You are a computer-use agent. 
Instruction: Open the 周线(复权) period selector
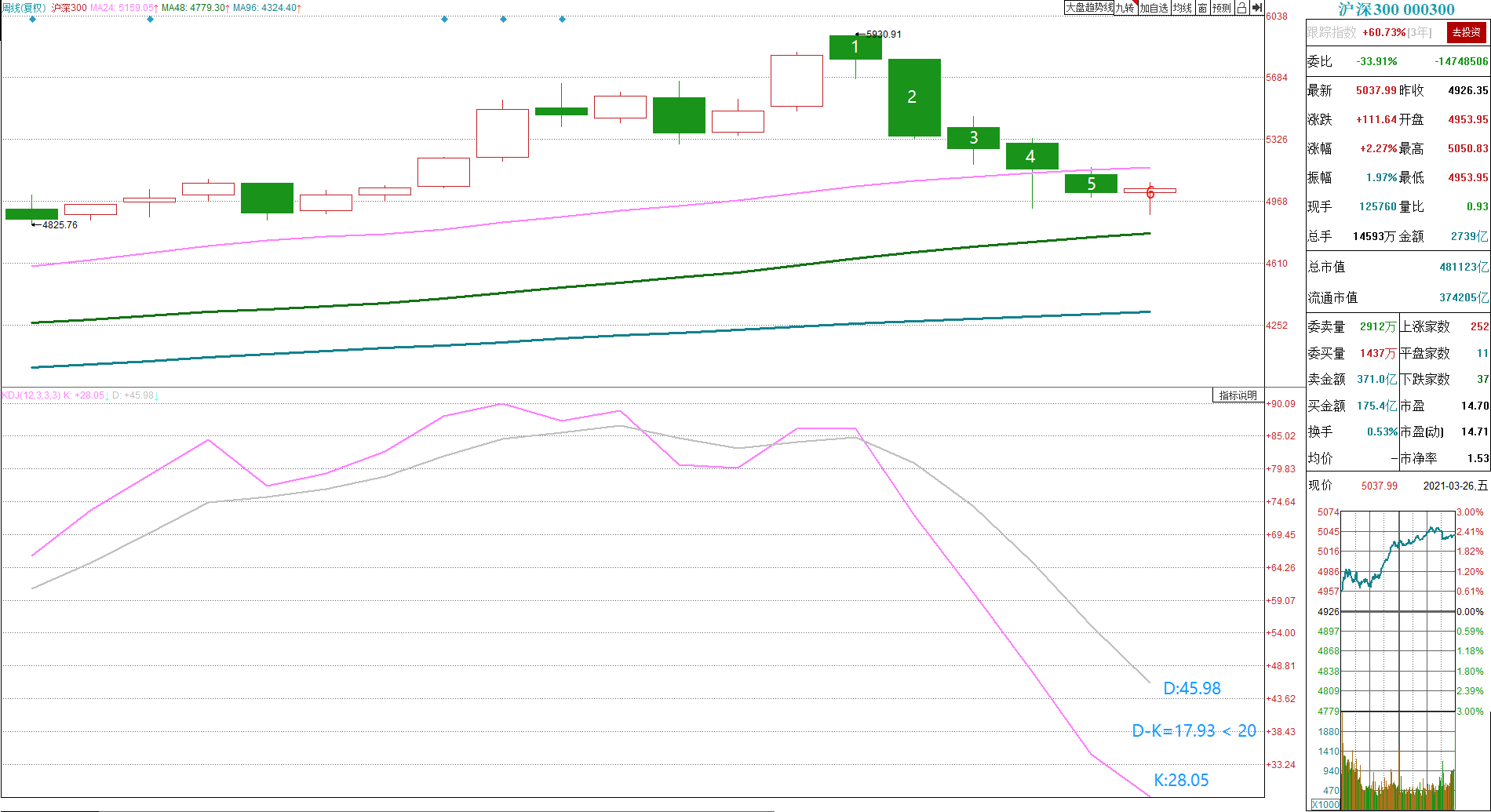(24, 8)
